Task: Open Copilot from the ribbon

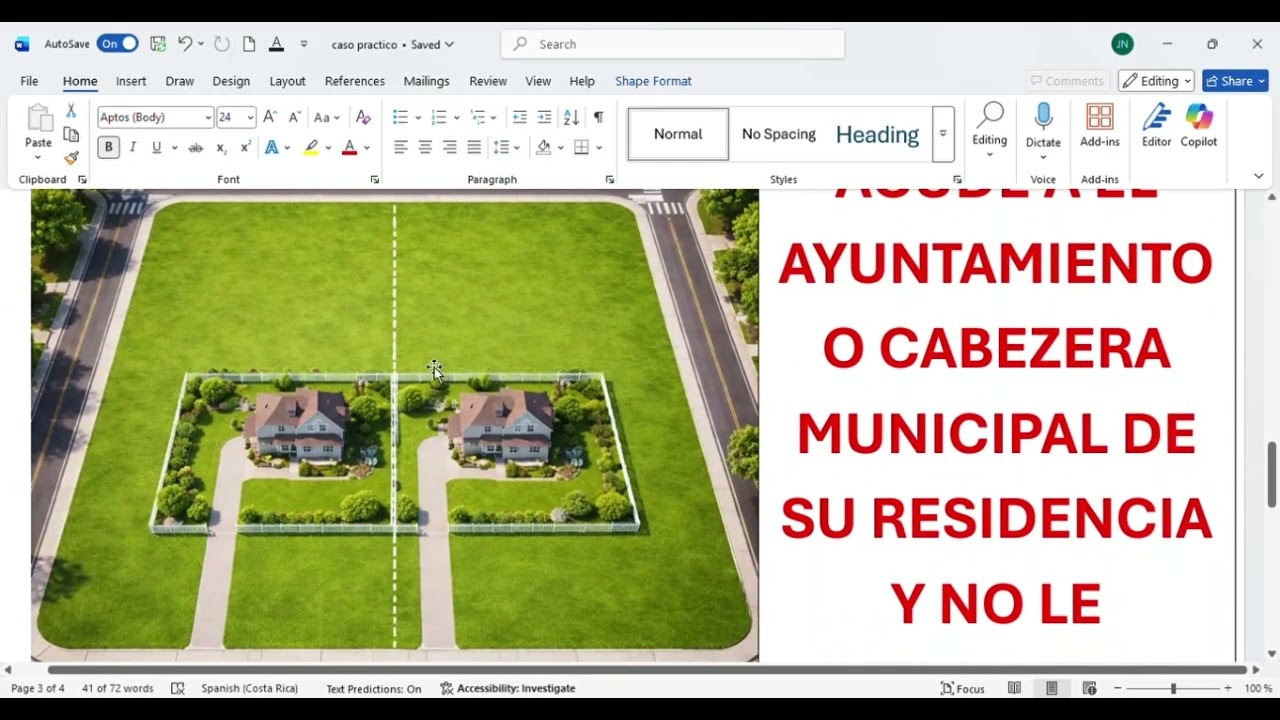Action: [1199, 126]
